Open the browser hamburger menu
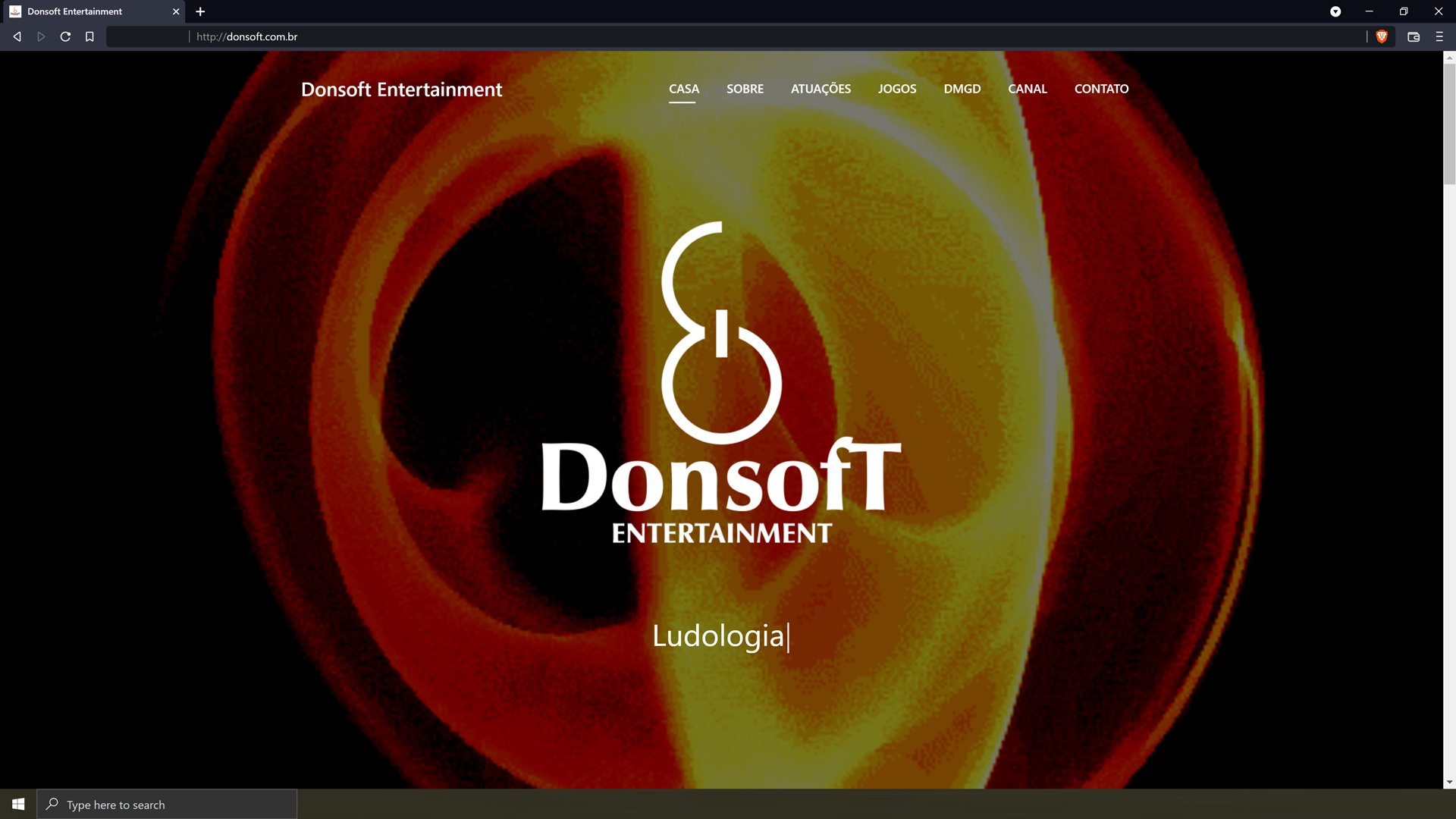Image resolution: width=1456 pixels, height=819 pixels. coord(1439,36)
